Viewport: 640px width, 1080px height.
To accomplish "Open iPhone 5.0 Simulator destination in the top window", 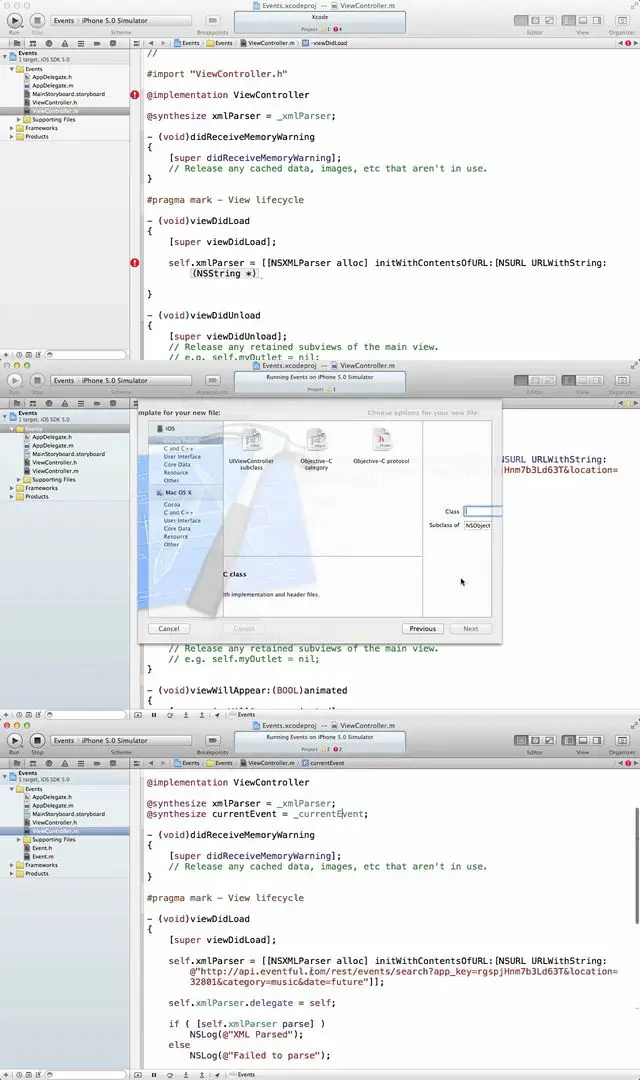I will tap(114, 21).
